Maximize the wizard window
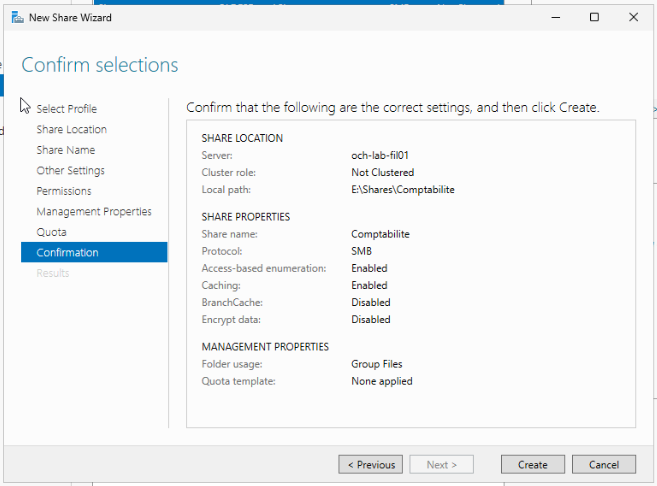657x486 pixels. click(594, 17)
